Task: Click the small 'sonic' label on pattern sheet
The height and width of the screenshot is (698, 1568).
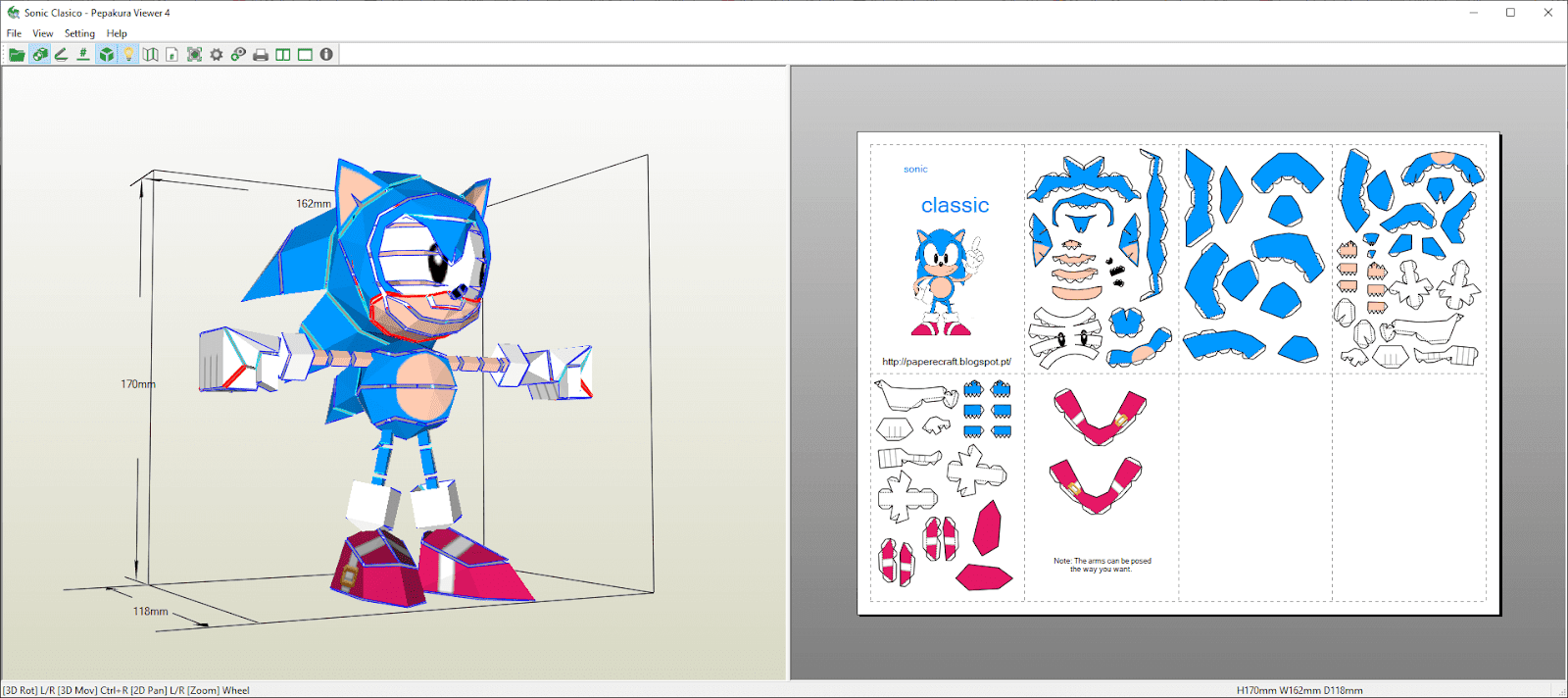Action: 915,170
